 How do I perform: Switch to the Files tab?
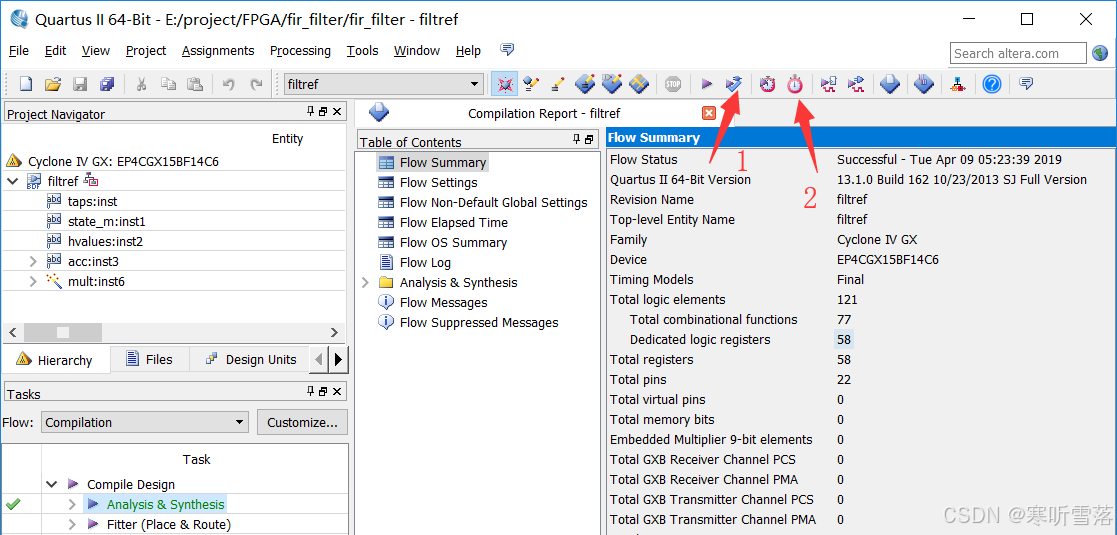[x=150, y=359]
